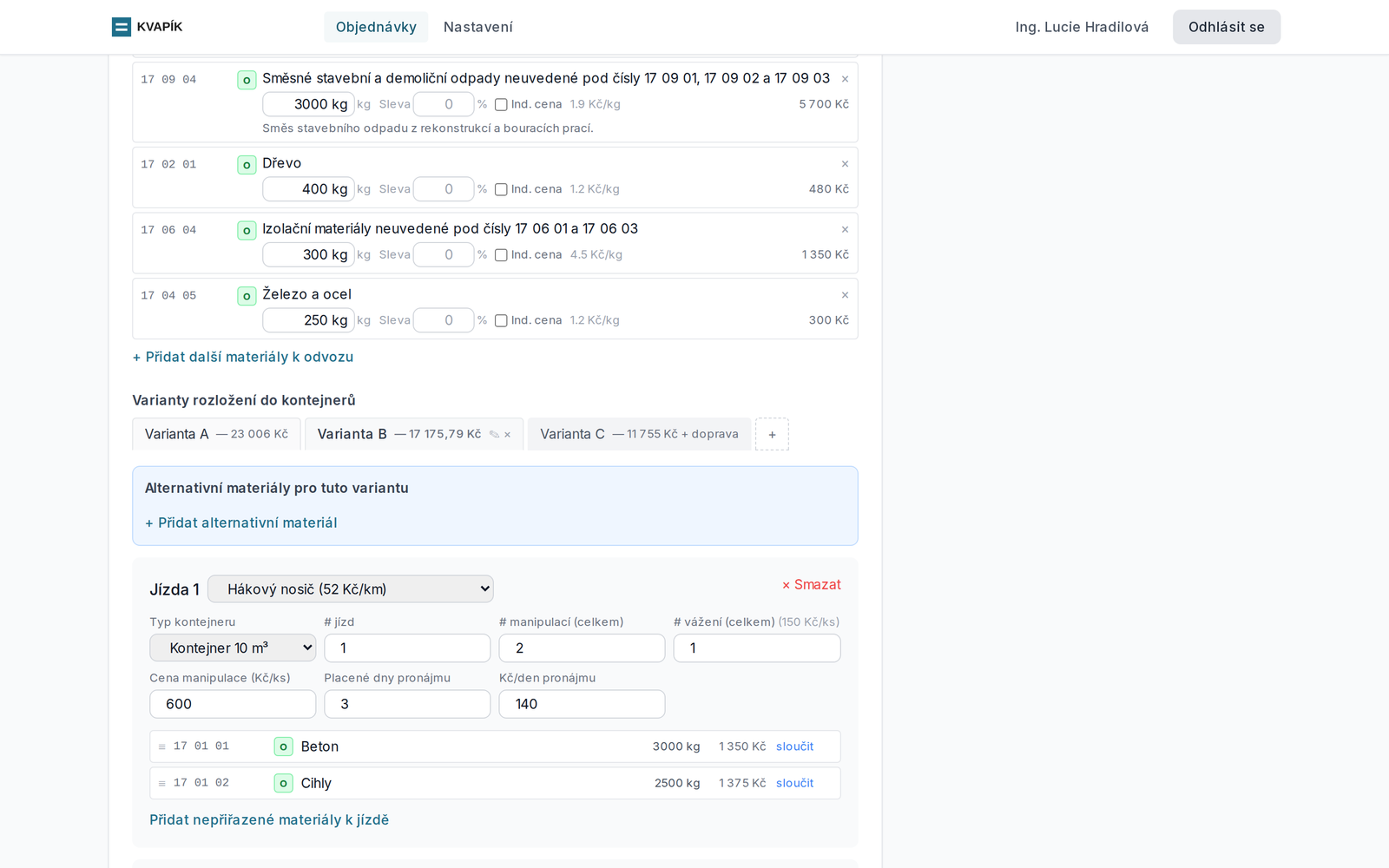Screen dimensions: 1389x868
Task: Click Přidat další materiály k odvozu
Action: coord(243,357)
